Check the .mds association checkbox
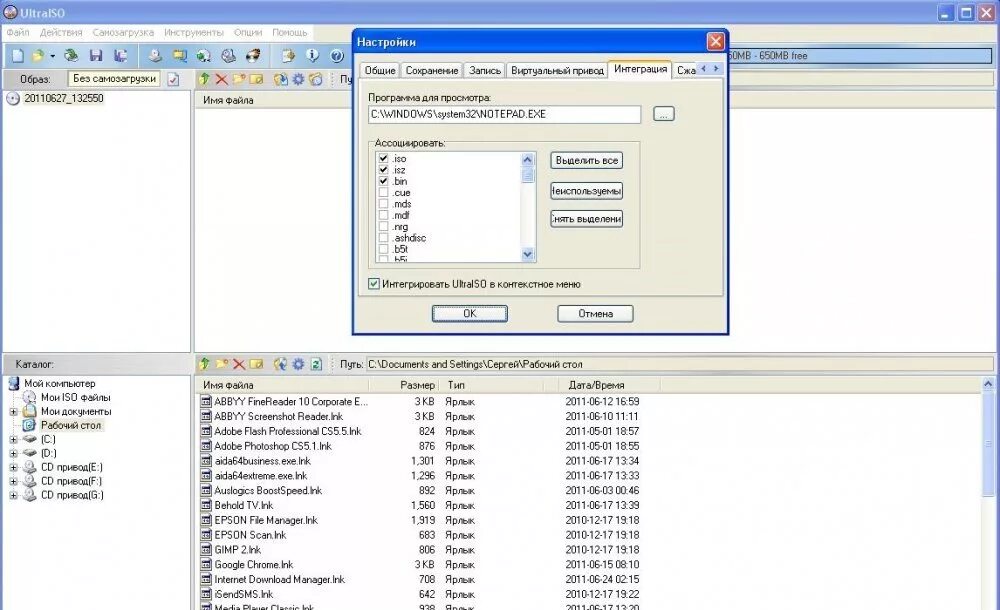Screen dimensions: 1000x610 tap(383, 204)
